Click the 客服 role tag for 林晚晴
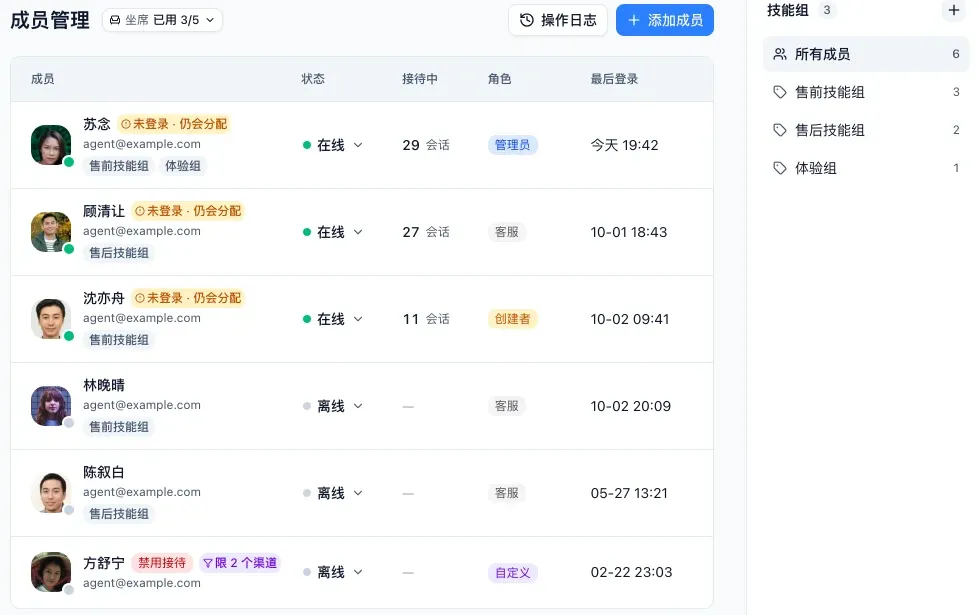This screenshot has height=615, width=978. [x=506, y=406]
